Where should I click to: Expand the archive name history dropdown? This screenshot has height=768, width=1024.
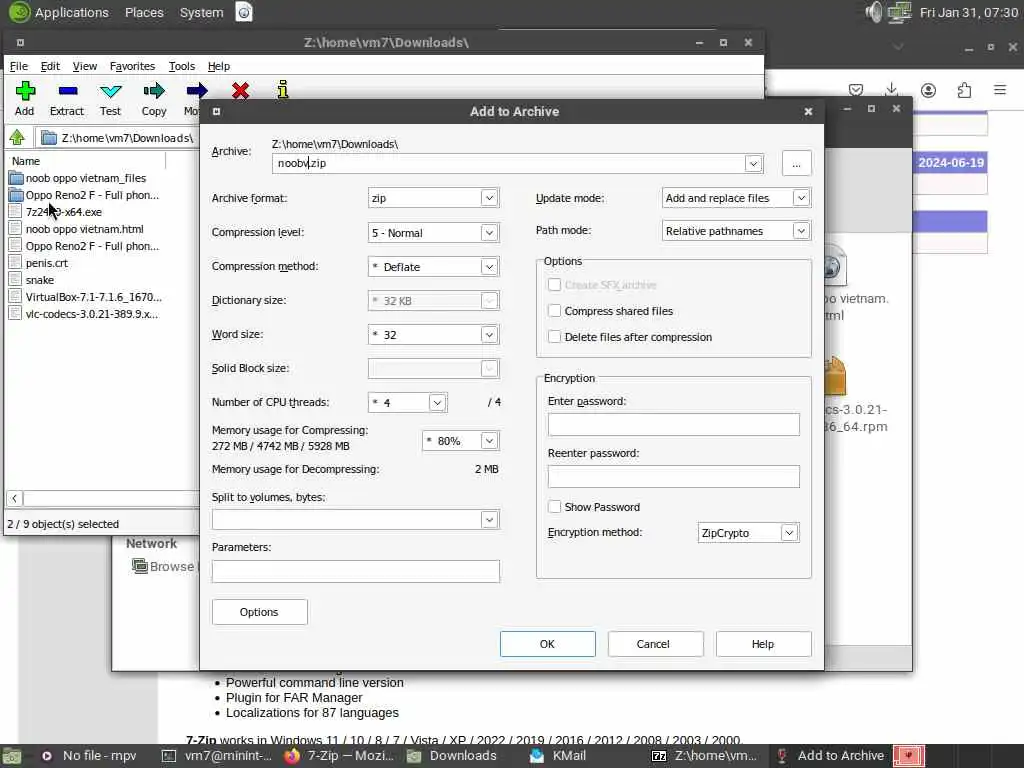[x=754, y=163]
